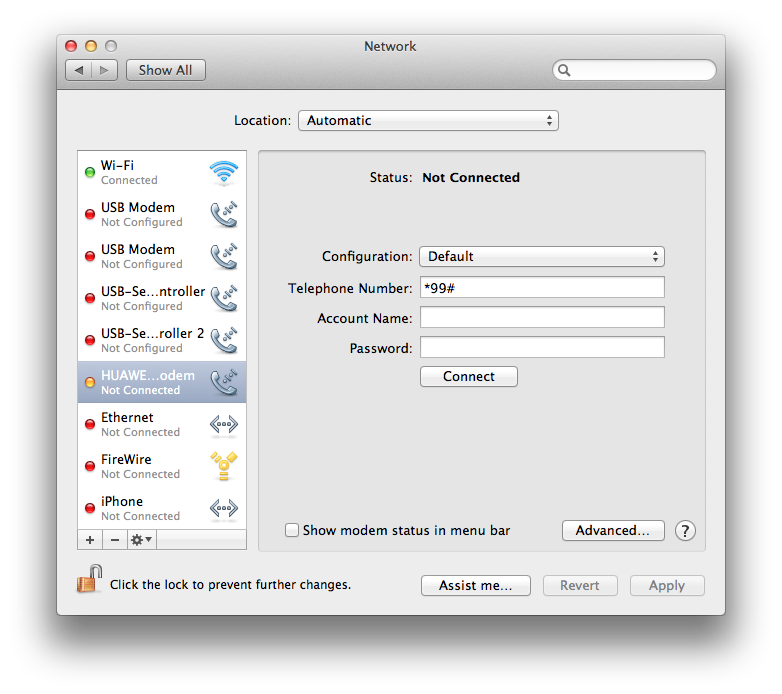
Task: Click the red Ethernet status dot
Action: [x=90, y=424]
